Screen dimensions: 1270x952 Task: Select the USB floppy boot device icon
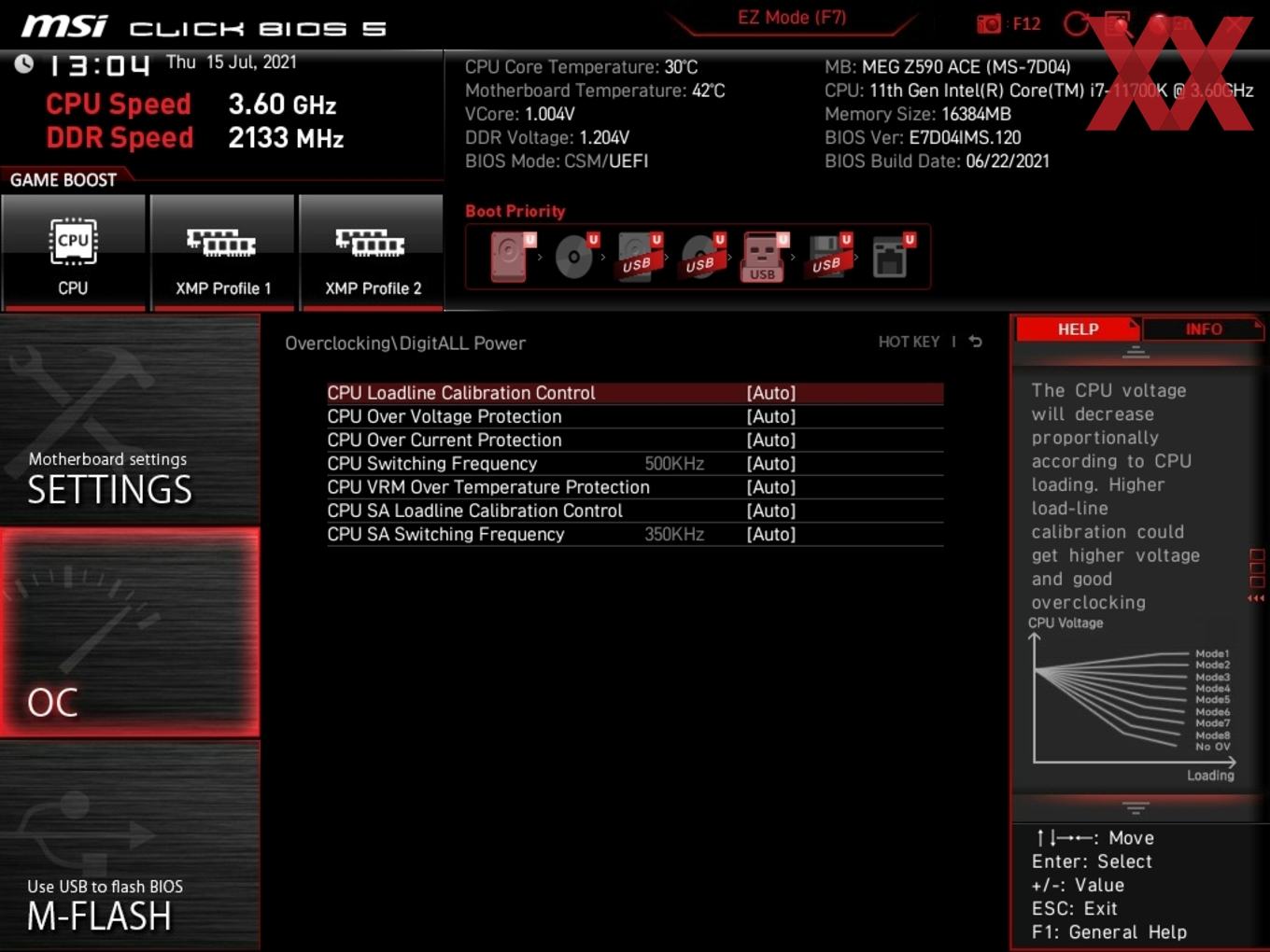pyautogui.click(x=829, y=256)
